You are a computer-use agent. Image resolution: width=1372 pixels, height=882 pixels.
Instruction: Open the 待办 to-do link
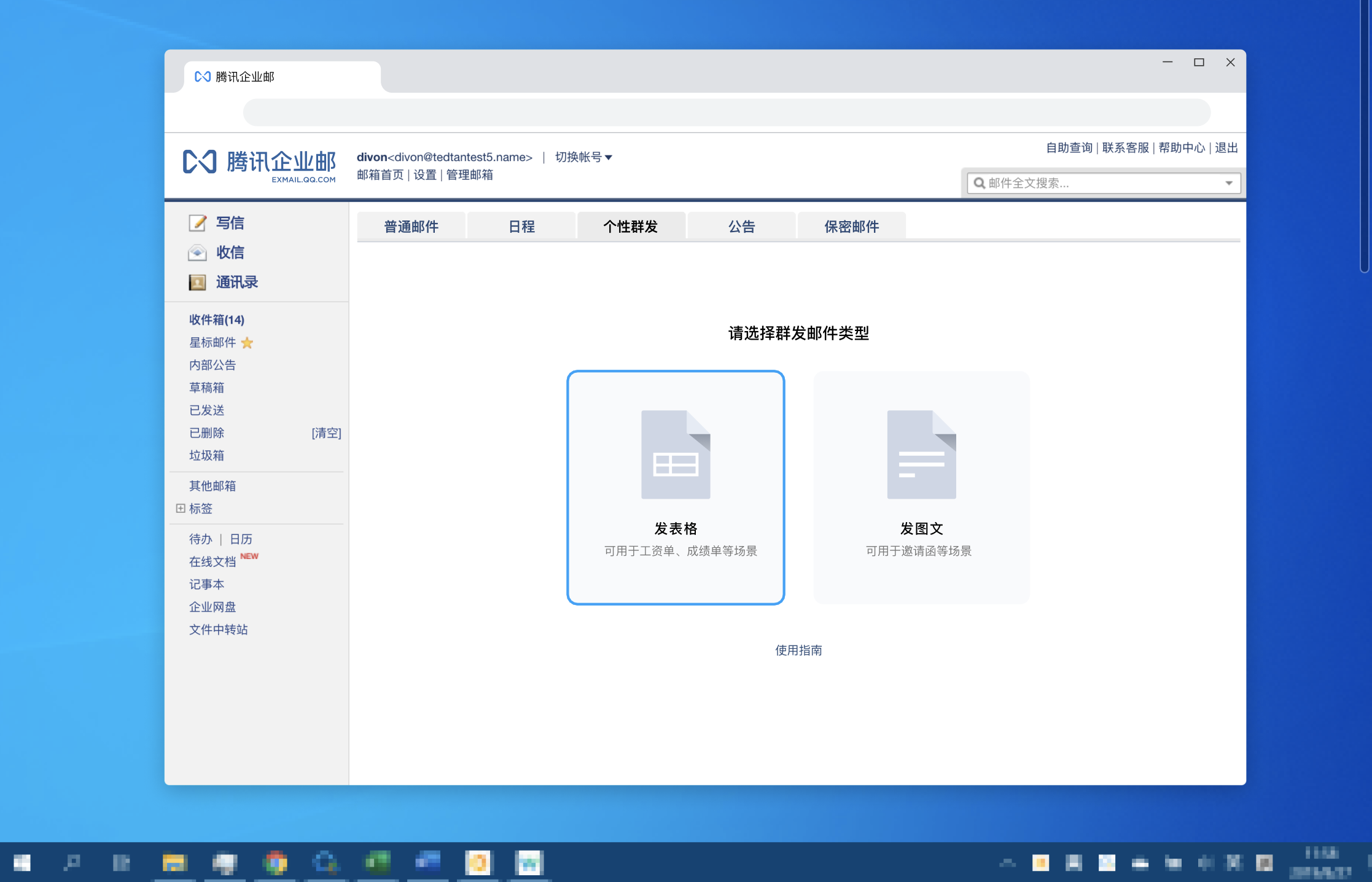(201, 539)
